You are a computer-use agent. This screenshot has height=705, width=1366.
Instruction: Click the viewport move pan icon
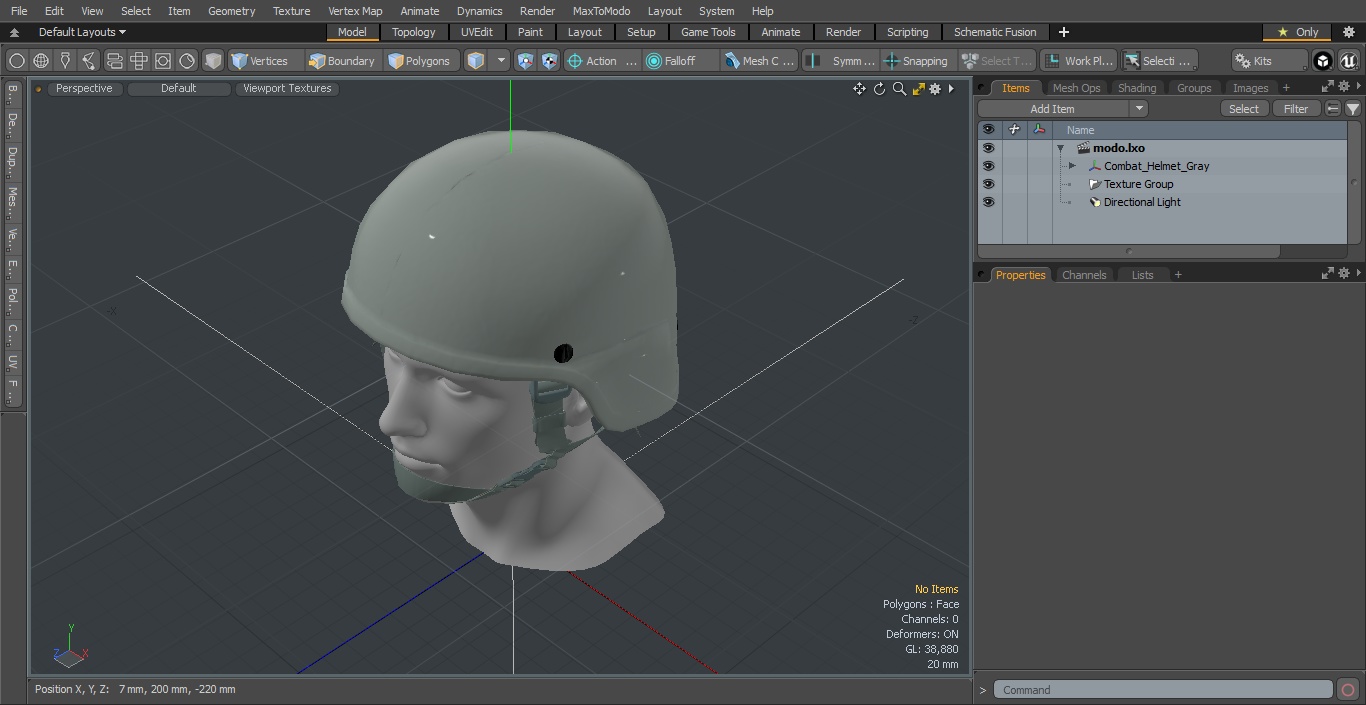(859, 89)
